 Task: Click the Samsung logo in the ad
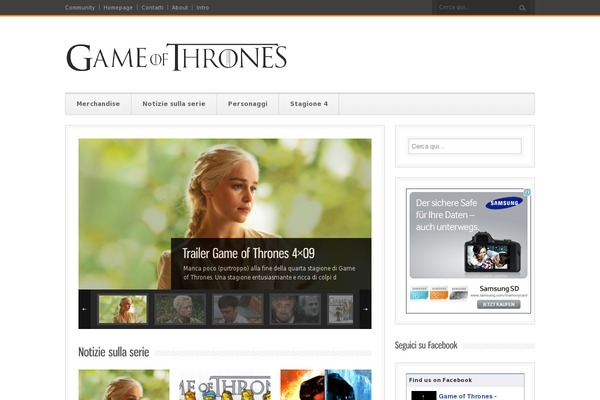click(x=504, y=203)
